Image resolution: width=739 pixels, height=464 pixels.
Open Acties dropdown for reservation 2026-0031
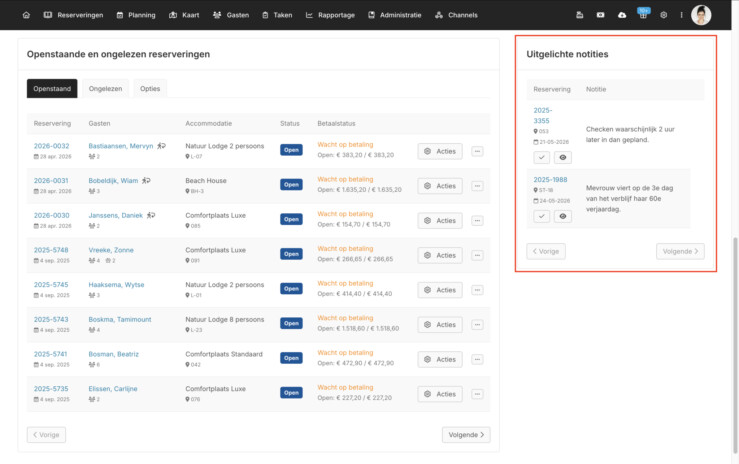pyautogui.click(x=440, y=186)
